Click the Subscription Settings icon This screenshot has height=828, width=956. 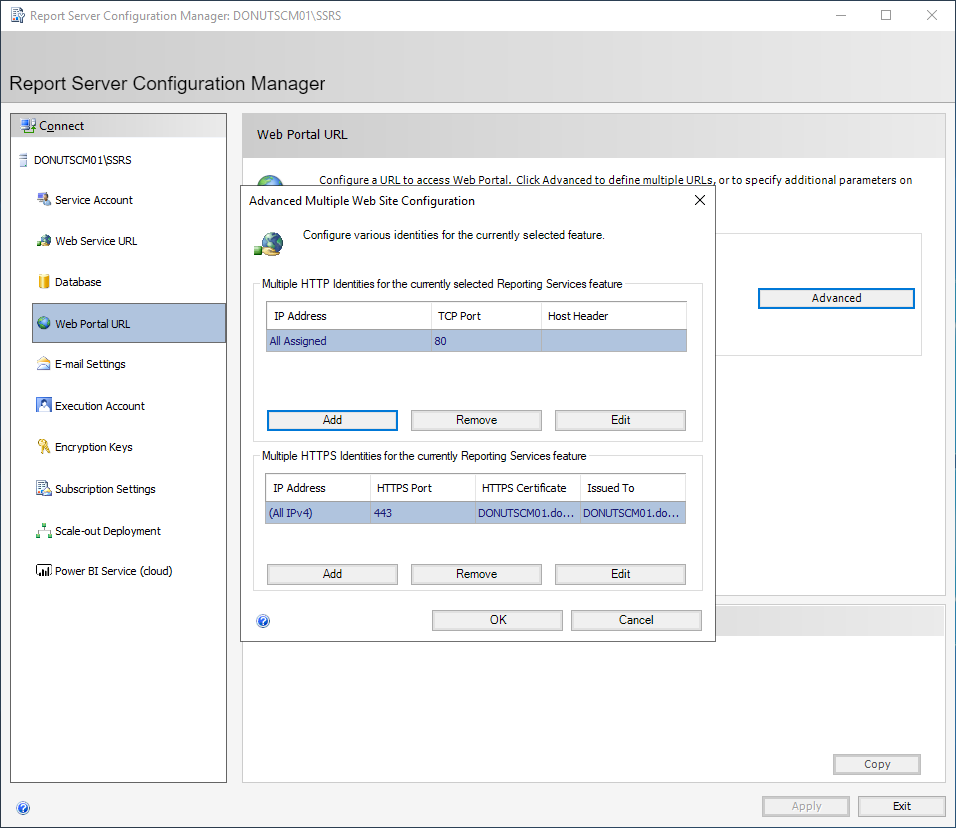click(x=43, y=488)
